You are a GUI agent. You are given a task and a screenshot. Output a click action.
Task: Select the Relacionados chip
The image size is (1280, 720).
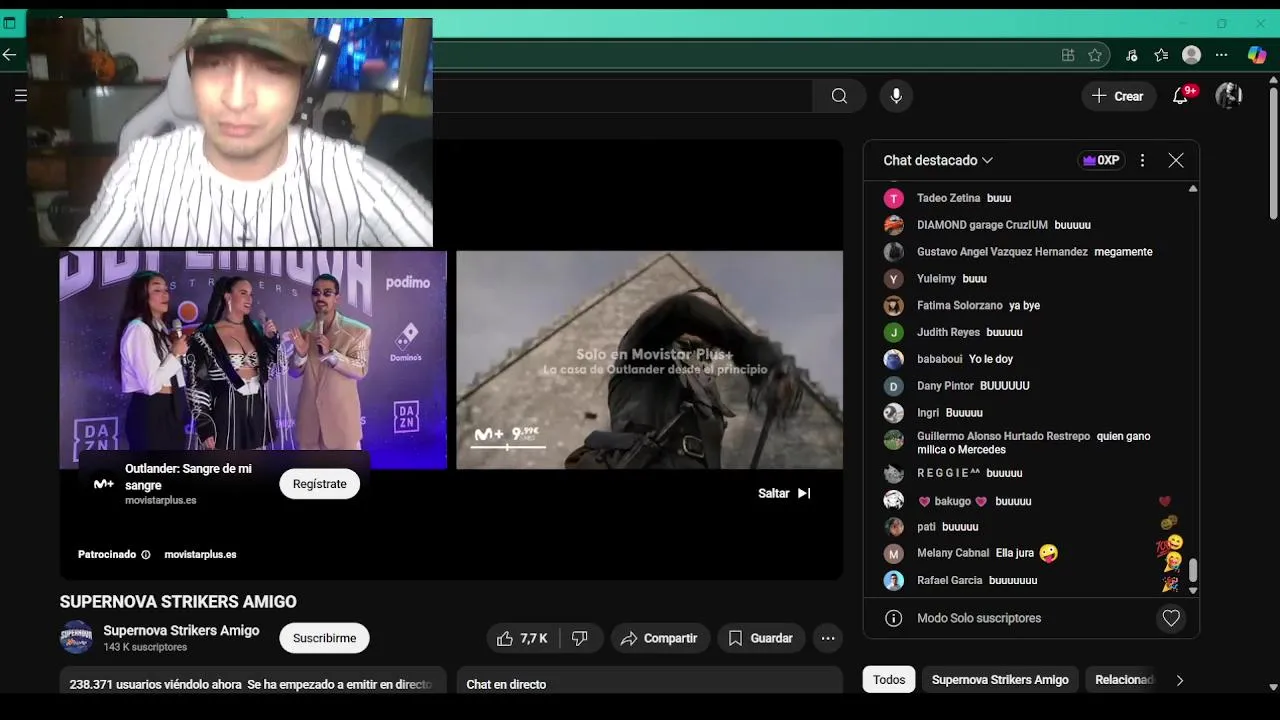click(1123, 680)
